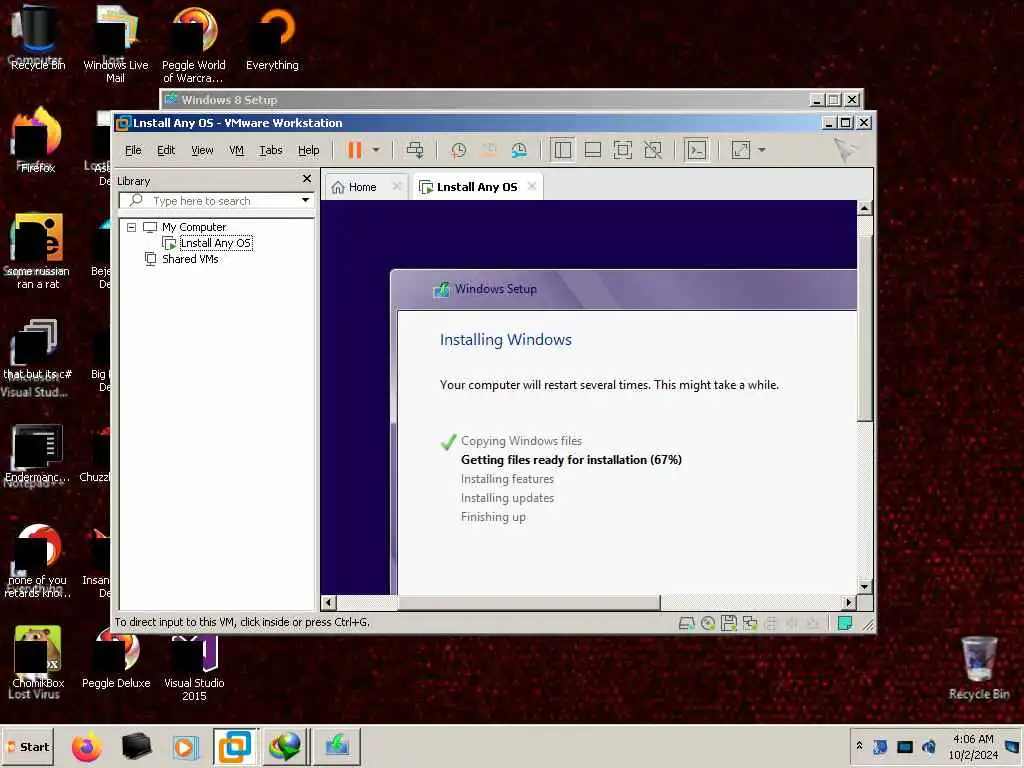Open the library search dropdown arrow

(x=305, y=200)
